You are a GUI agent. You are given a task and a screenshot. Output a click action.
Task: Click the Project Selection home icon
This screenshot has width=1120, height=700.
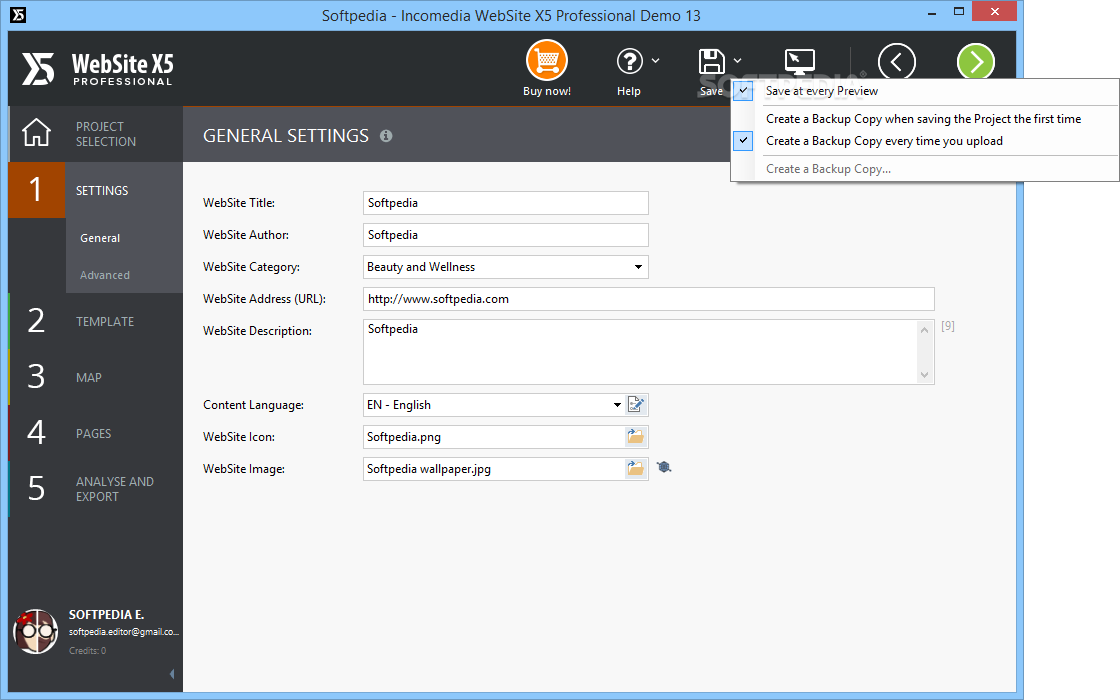click(x=36, y=133)
